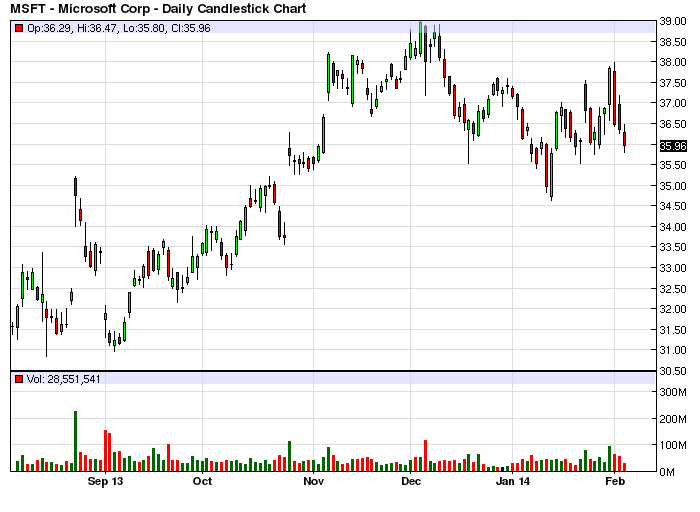Click the 36.50 price axis label
700x512 pixels.
point(673,124)
